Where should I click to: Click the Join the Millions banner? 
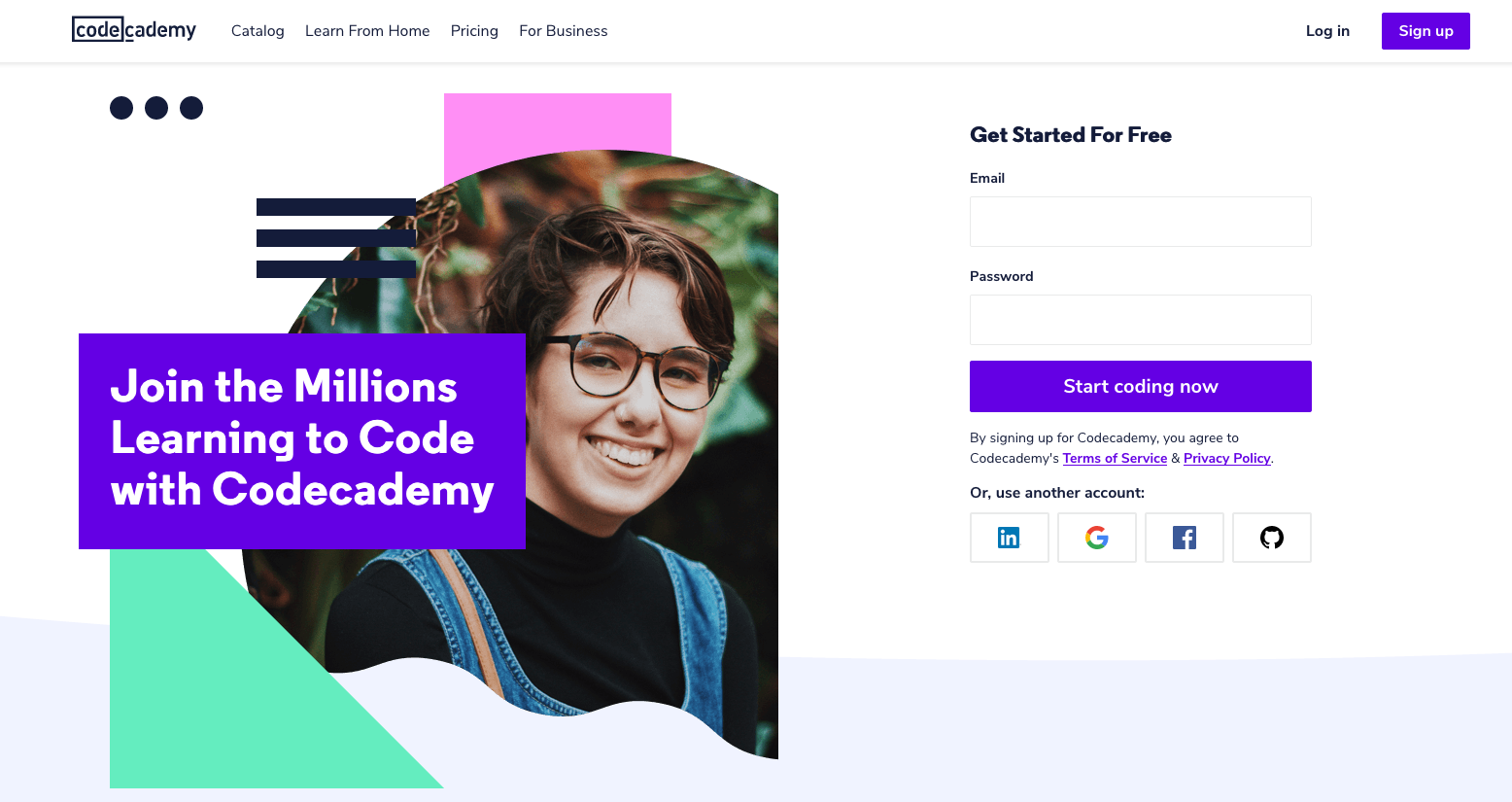tap(302, 441)
